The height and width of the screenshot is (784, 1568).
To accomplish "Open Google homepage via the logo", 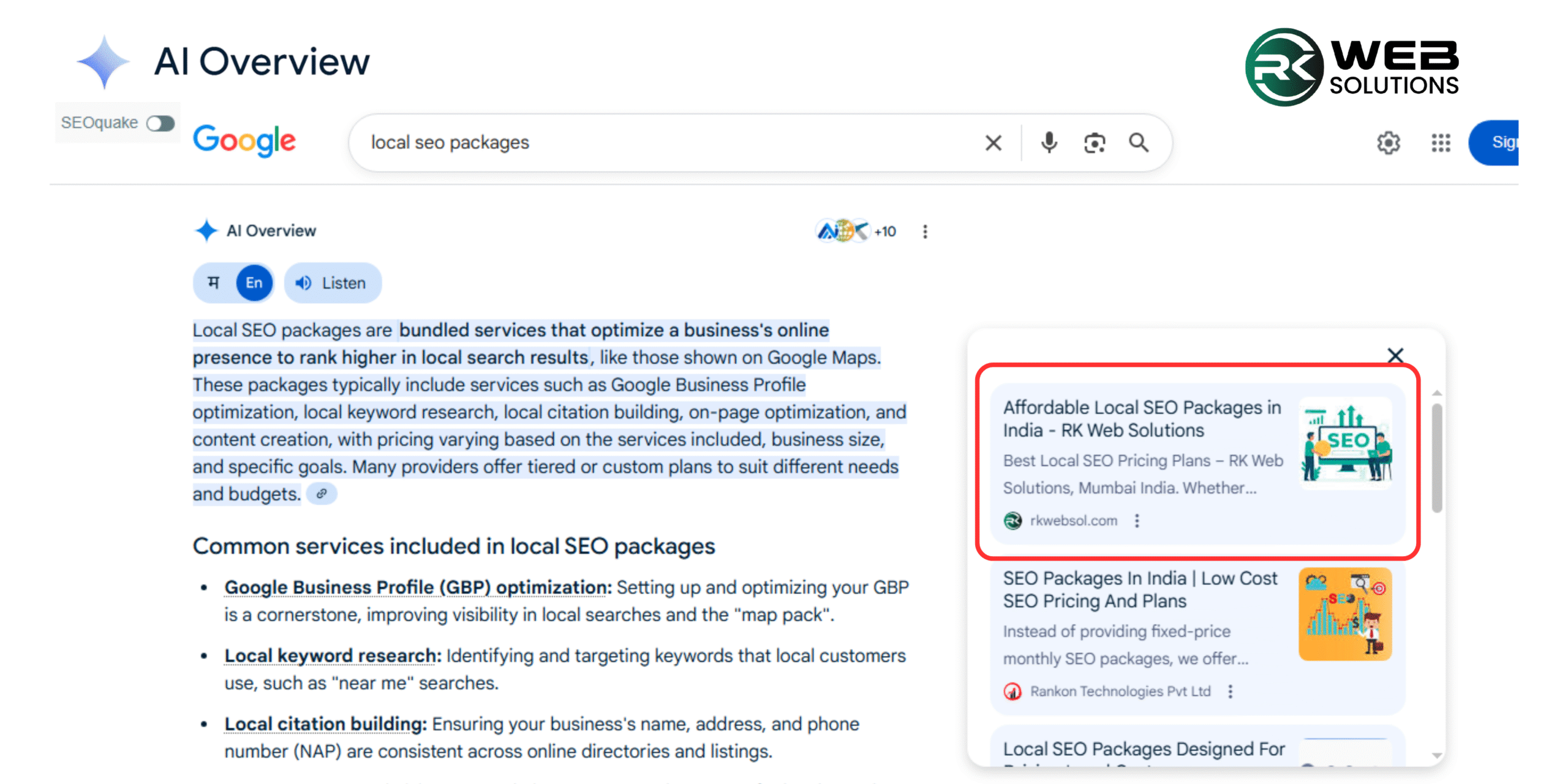I will 244,140.
